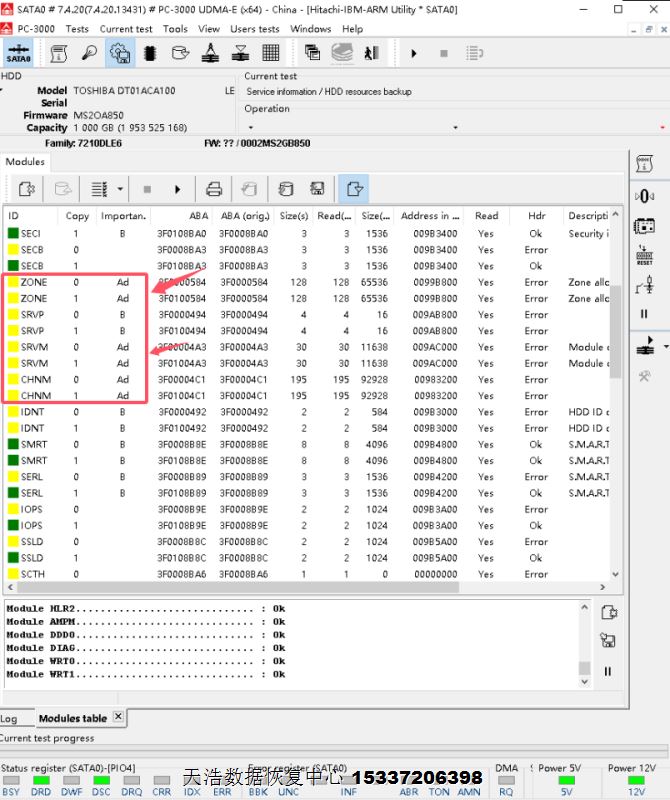Click the circuit board icon in right sidebar
The height and width of the screenshot is (800, 670).
(x=644, y=226)
